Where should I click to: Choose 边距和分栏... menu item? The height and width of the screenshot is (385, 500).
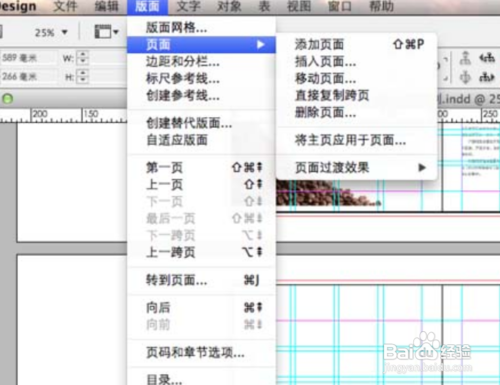[x=201, y=62]
